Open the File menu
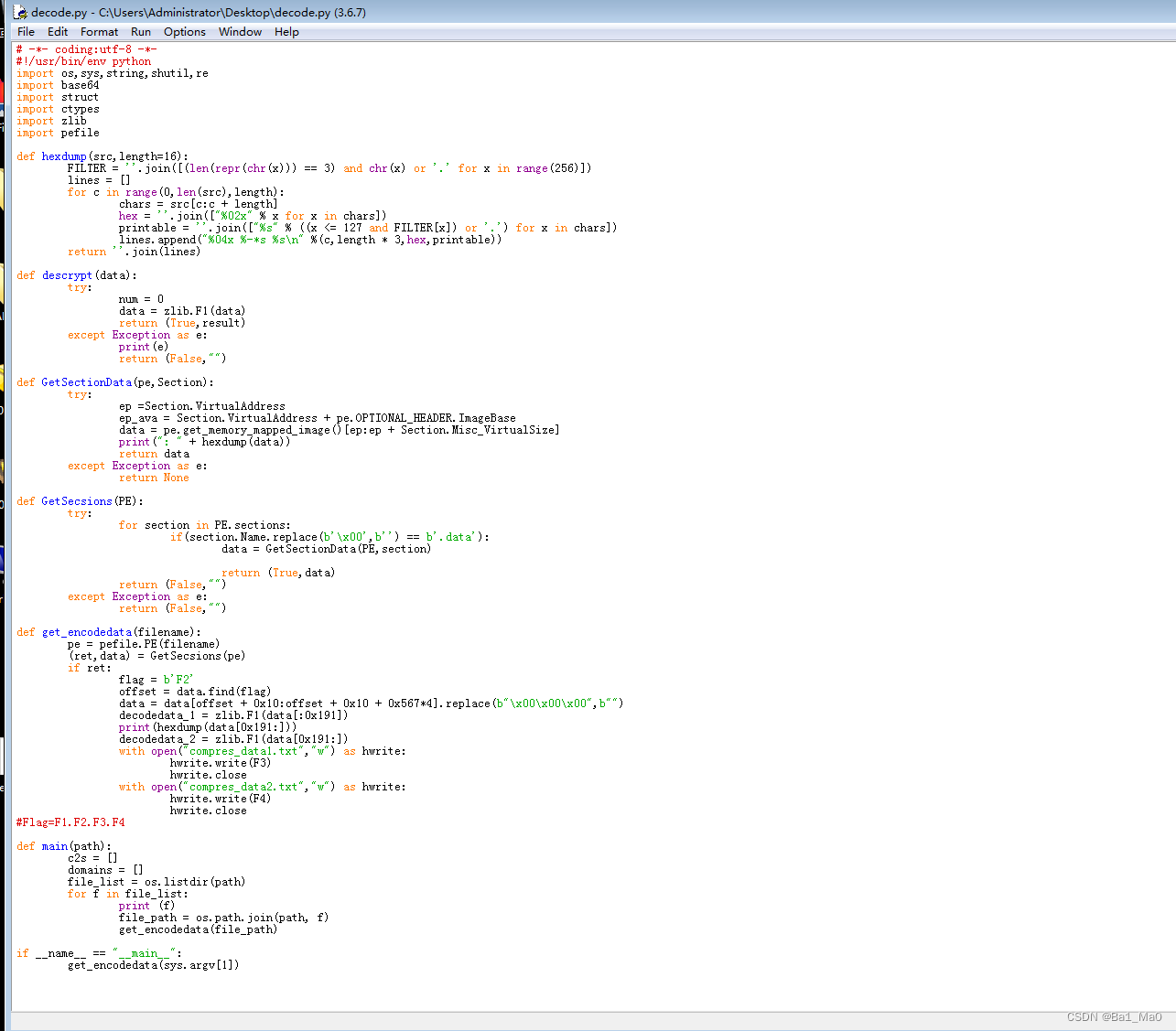The image size is (1176, 1031). pyautogui.click(x=26, y=32)
